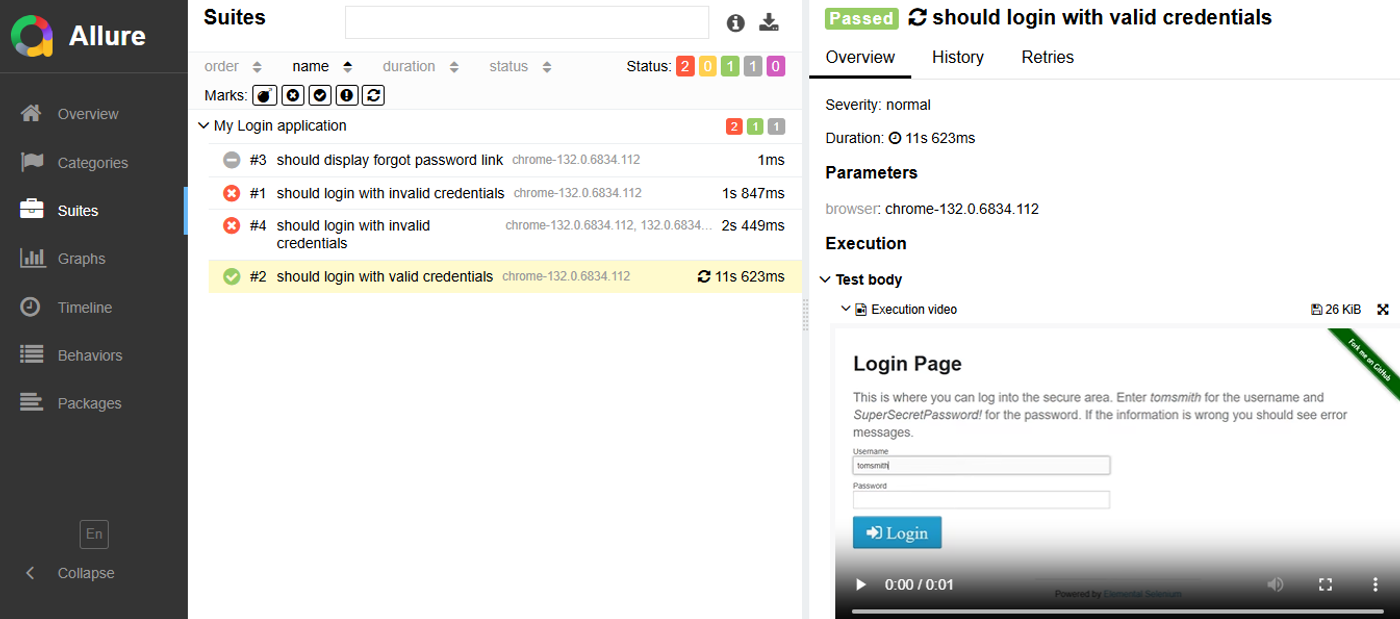Click the Allure logo icon

point(31,36)
